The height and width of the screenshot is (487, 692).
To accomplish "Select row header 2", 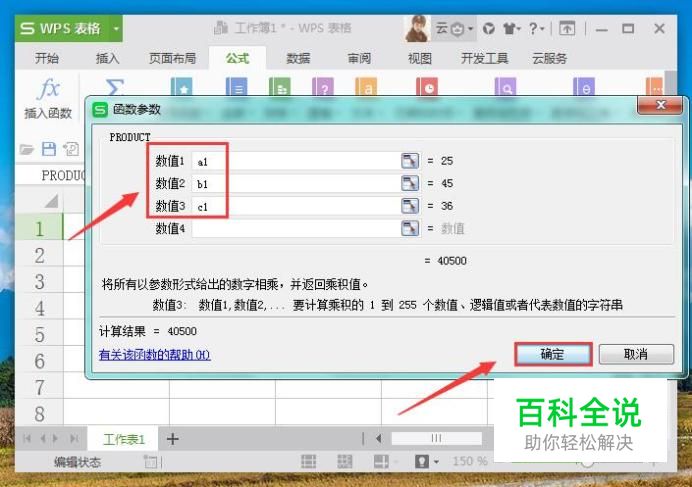I will [40, 256].
